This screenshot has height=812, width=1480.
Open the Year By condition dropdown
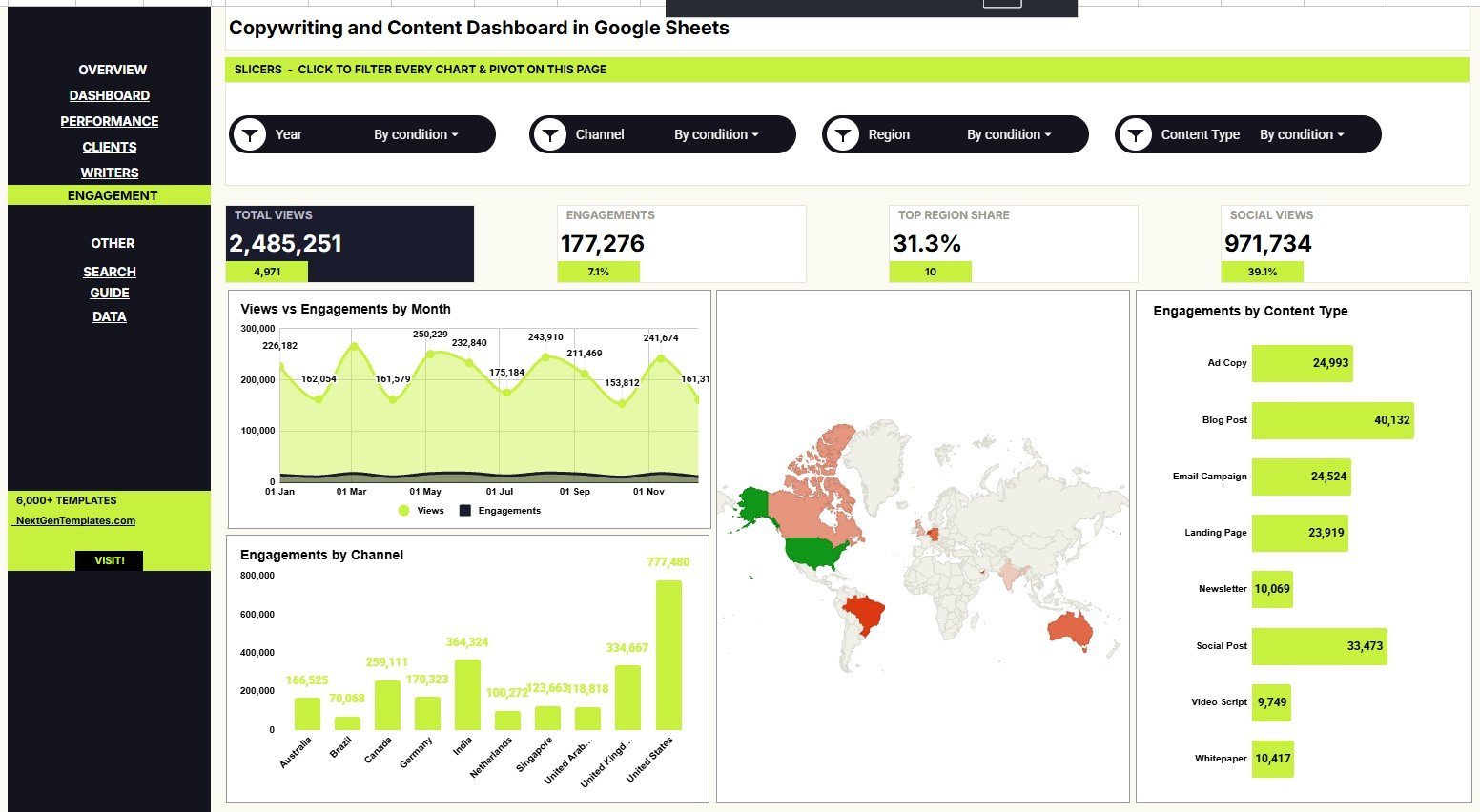click(416, 134)
